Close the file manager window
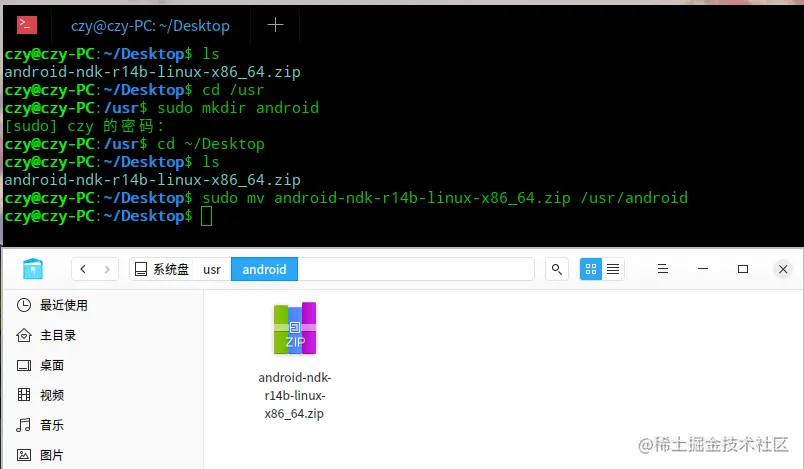 (783, 269)
